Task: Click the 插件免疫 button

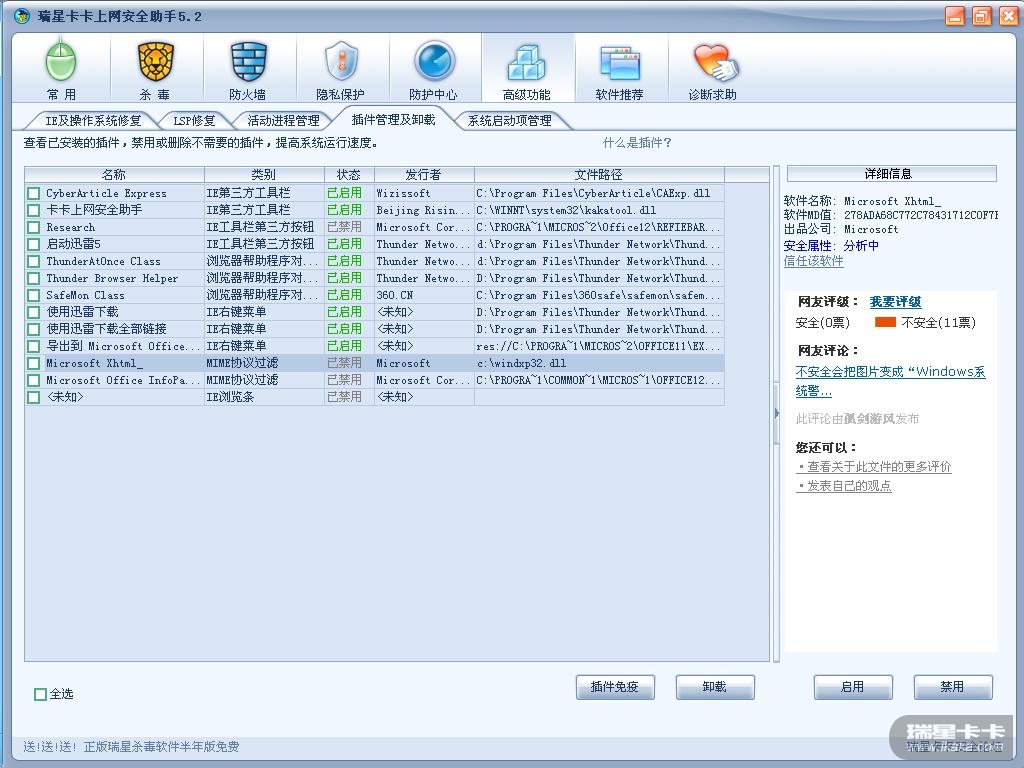Action: point(615,687)
